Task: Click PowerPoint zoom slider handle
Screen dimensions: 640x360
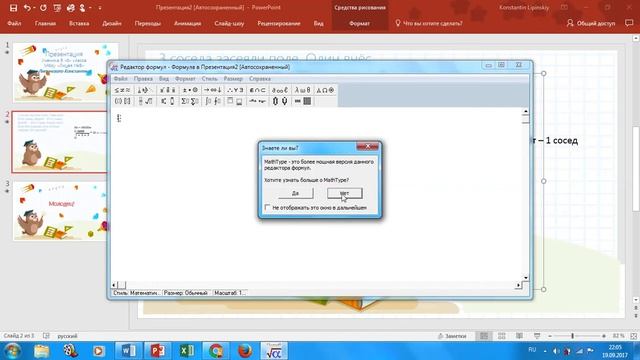Action: pyautogui.click(x=572, y=336)
